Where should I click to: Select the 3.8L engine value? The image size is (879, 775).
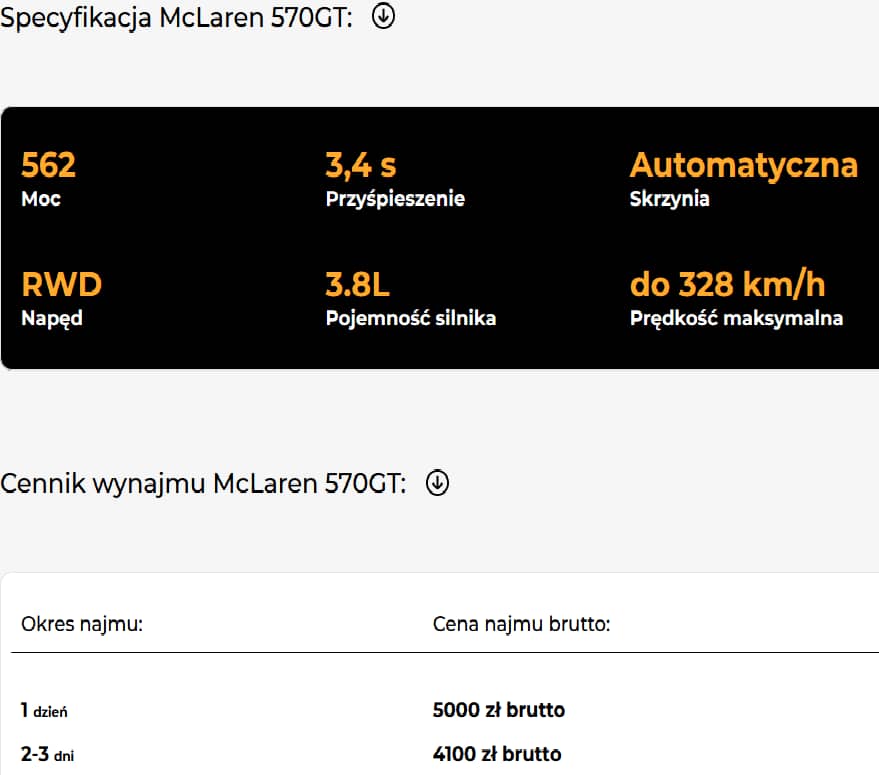click(x=357, y=285)
